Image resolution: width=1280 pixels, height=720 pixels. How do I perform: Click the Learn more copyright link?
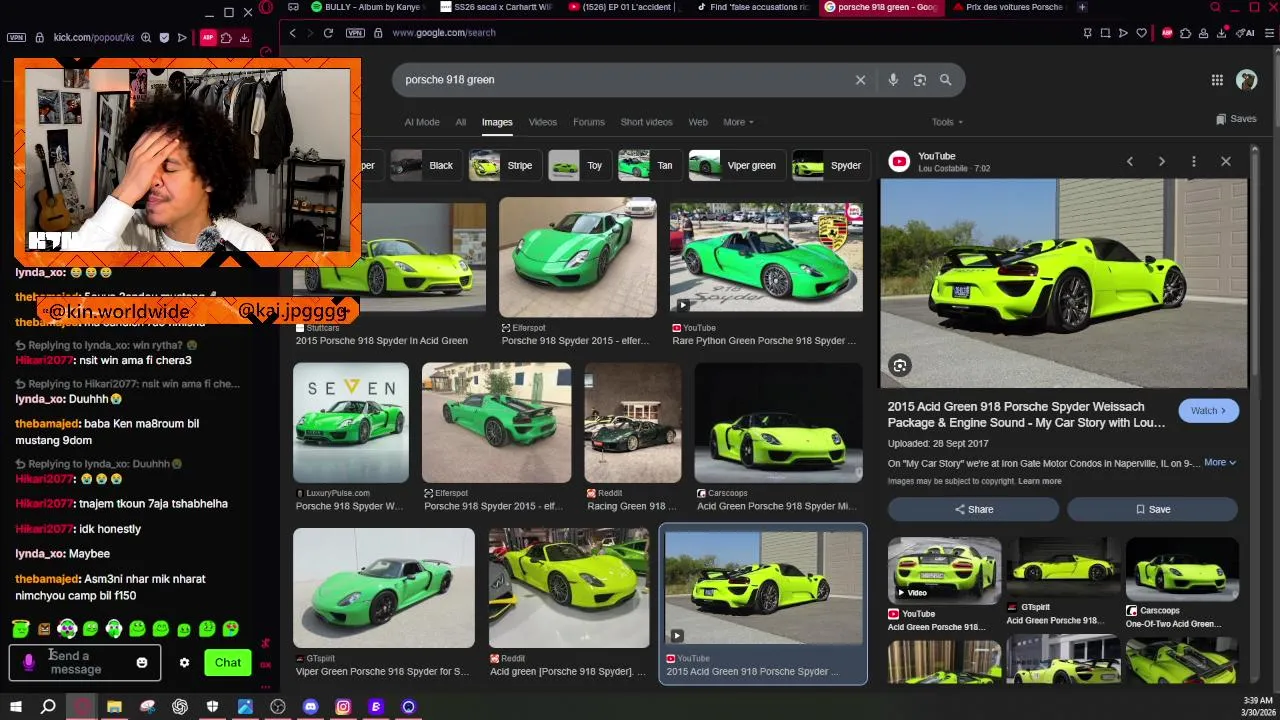[x=1040, y=481]
